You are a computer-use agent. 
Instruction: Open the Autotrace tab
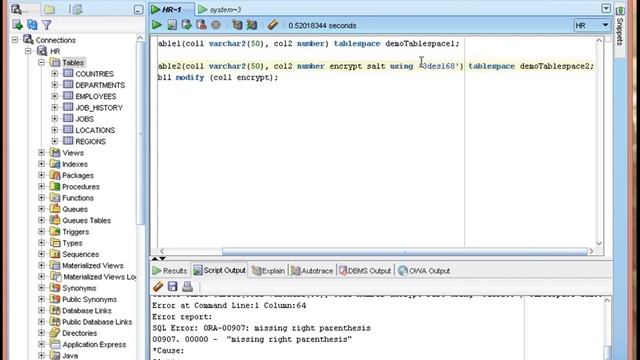click(x=312, y=271)
